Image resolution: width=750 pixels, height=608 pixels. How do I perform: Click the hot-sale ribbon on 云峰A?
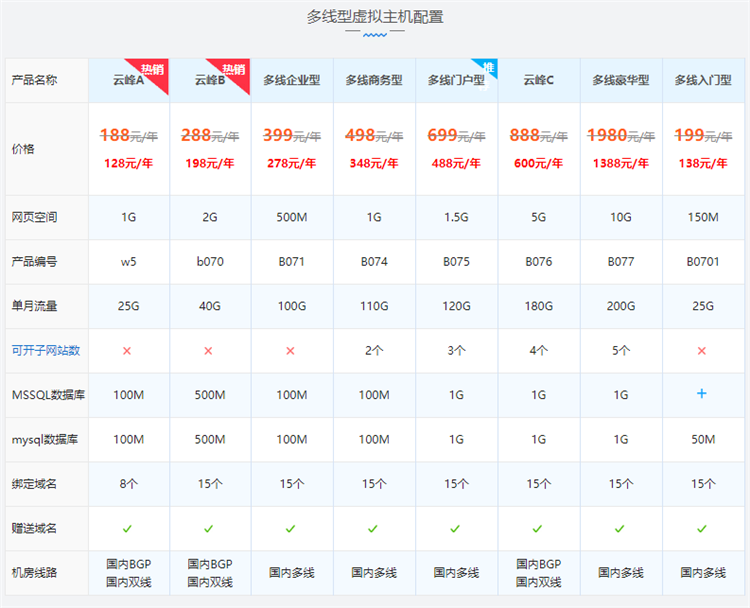click(154, 69)
